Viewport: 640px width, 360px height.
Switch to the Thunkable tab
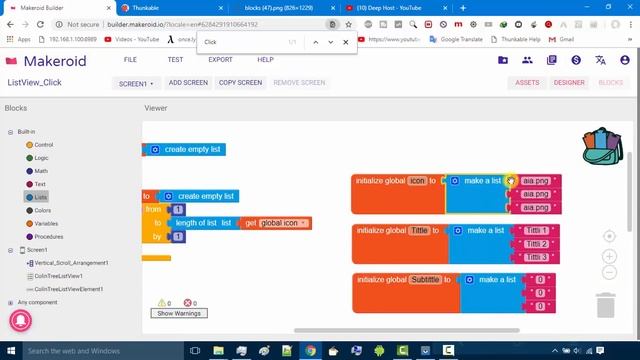coord(171,8)
